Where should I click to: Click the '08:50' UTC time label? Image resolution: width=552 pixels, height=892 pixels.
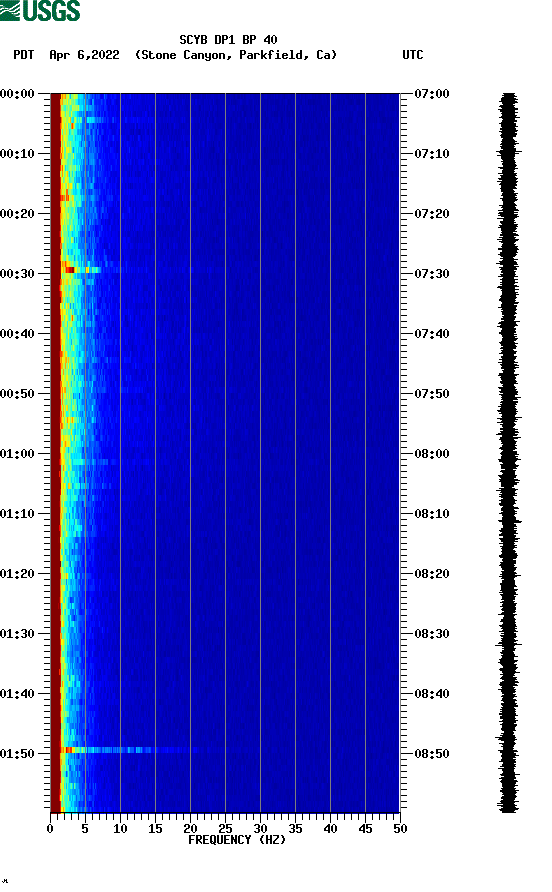(x=431, y=754)
